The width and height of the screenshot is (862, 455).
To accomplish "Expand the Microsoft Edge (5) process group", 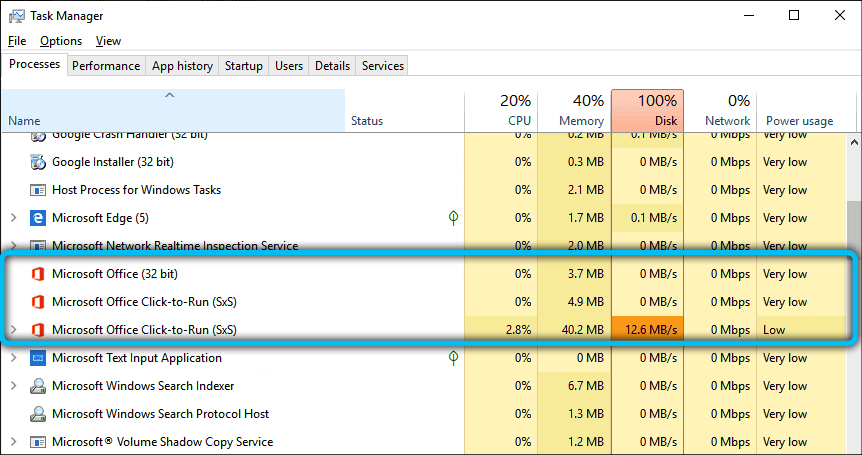I will pos(13,218).
